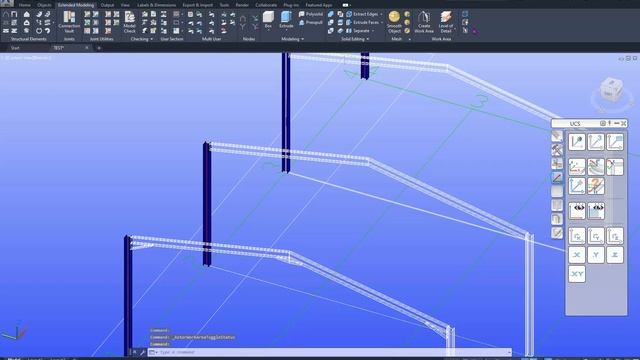
Task: Open the Collaborate ribbon tab
Action: [266, 5]
